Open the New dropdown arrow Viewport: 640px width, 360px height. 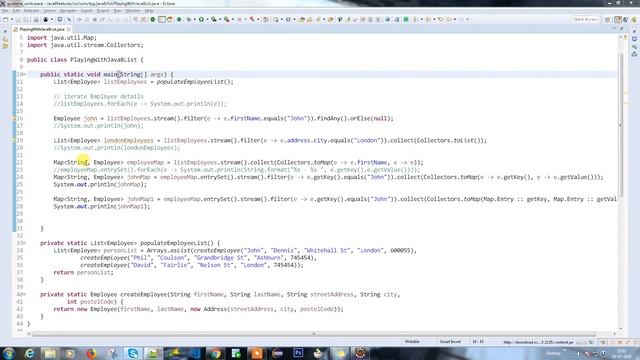11,19
